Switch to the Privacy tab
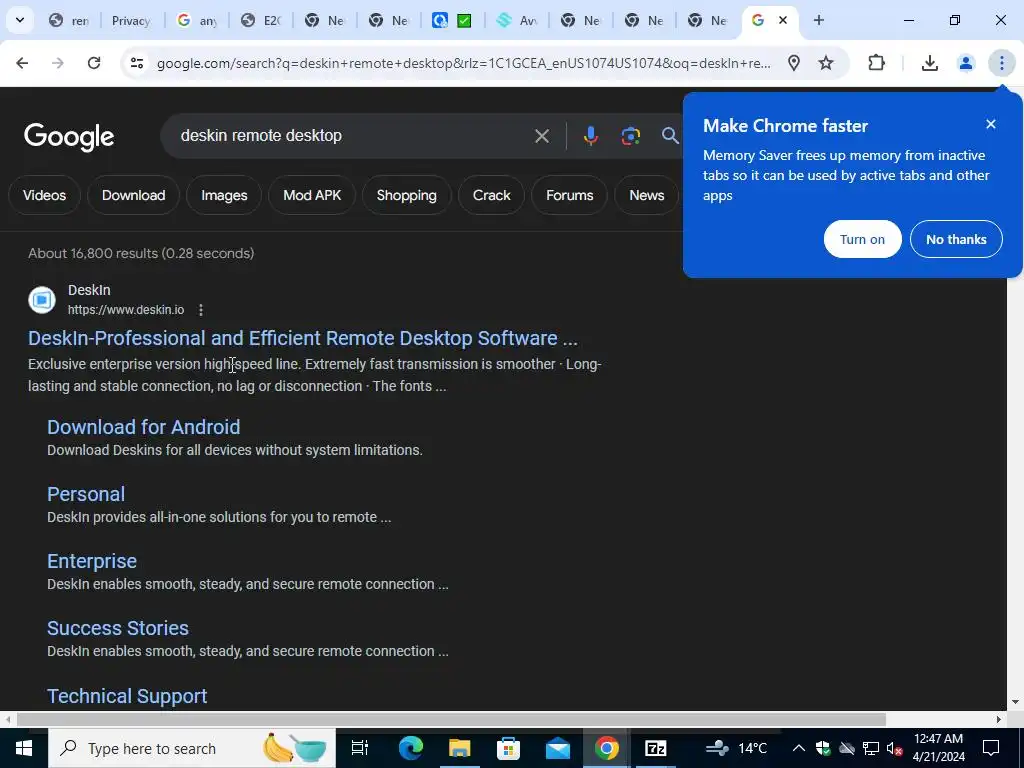Screen dimensions: 1024x768 tap(131, 21)
